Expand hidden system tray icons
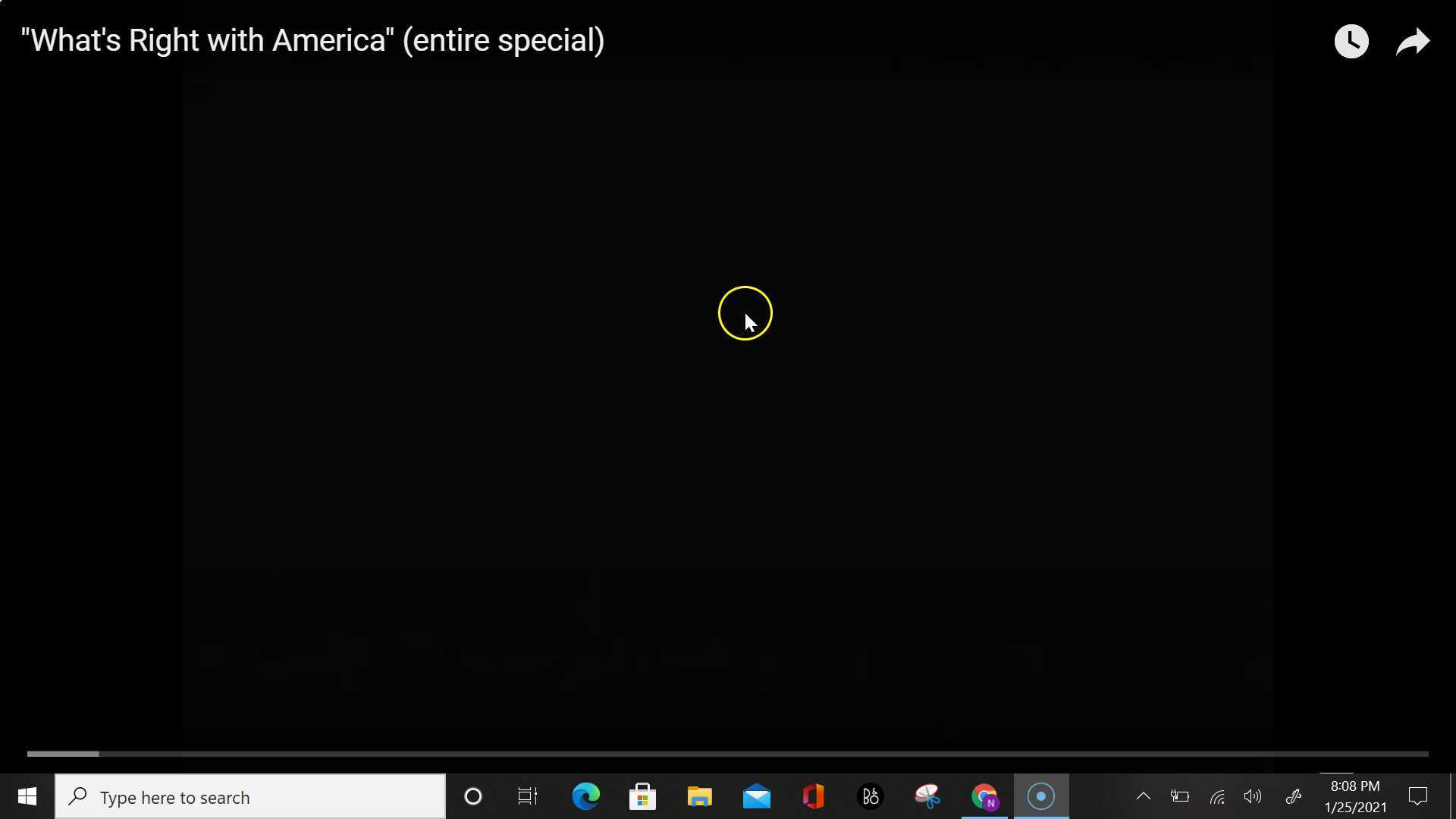The image size is (1456, 819). (x=1143, y=797)
